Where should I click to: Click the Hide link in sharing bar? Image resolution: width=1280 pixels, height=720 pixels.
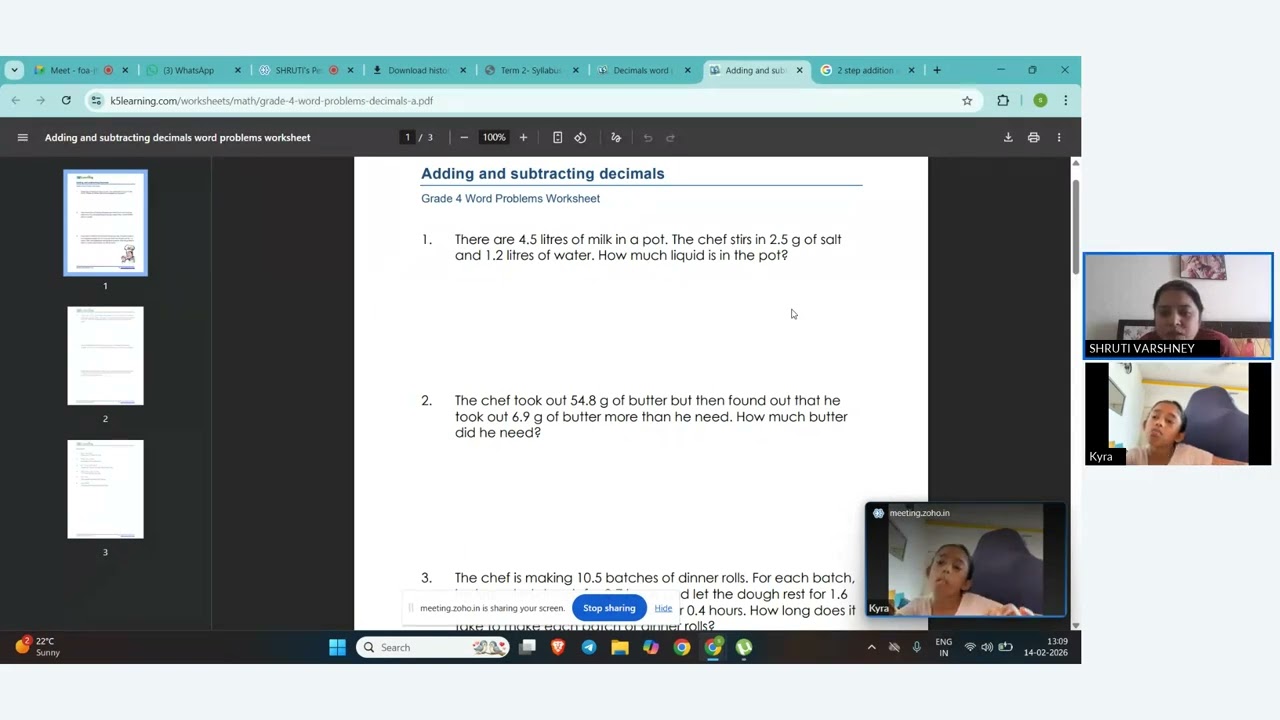click(x=663, y=608)
